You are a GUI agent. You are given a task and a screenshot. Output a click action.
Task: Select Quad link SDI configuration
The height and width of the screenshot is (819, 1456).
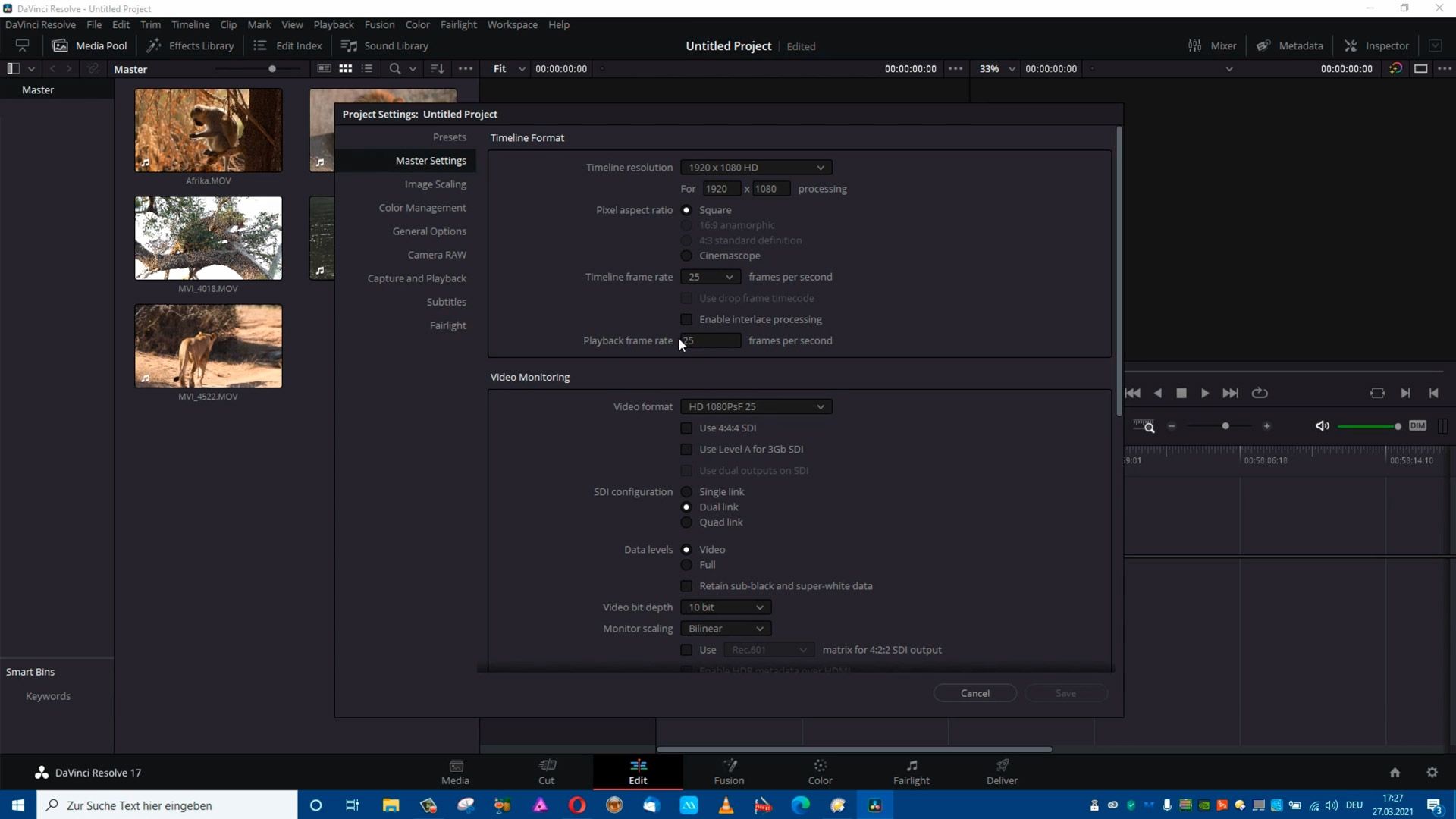click(686, 522)
